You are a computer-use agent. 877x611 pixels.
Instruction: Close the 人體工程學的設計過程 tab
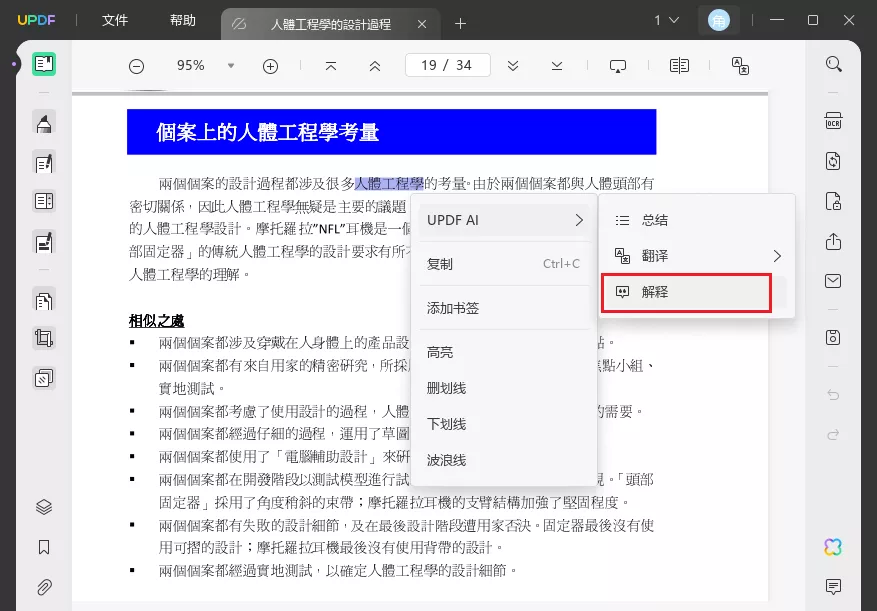tap(422, 24)
